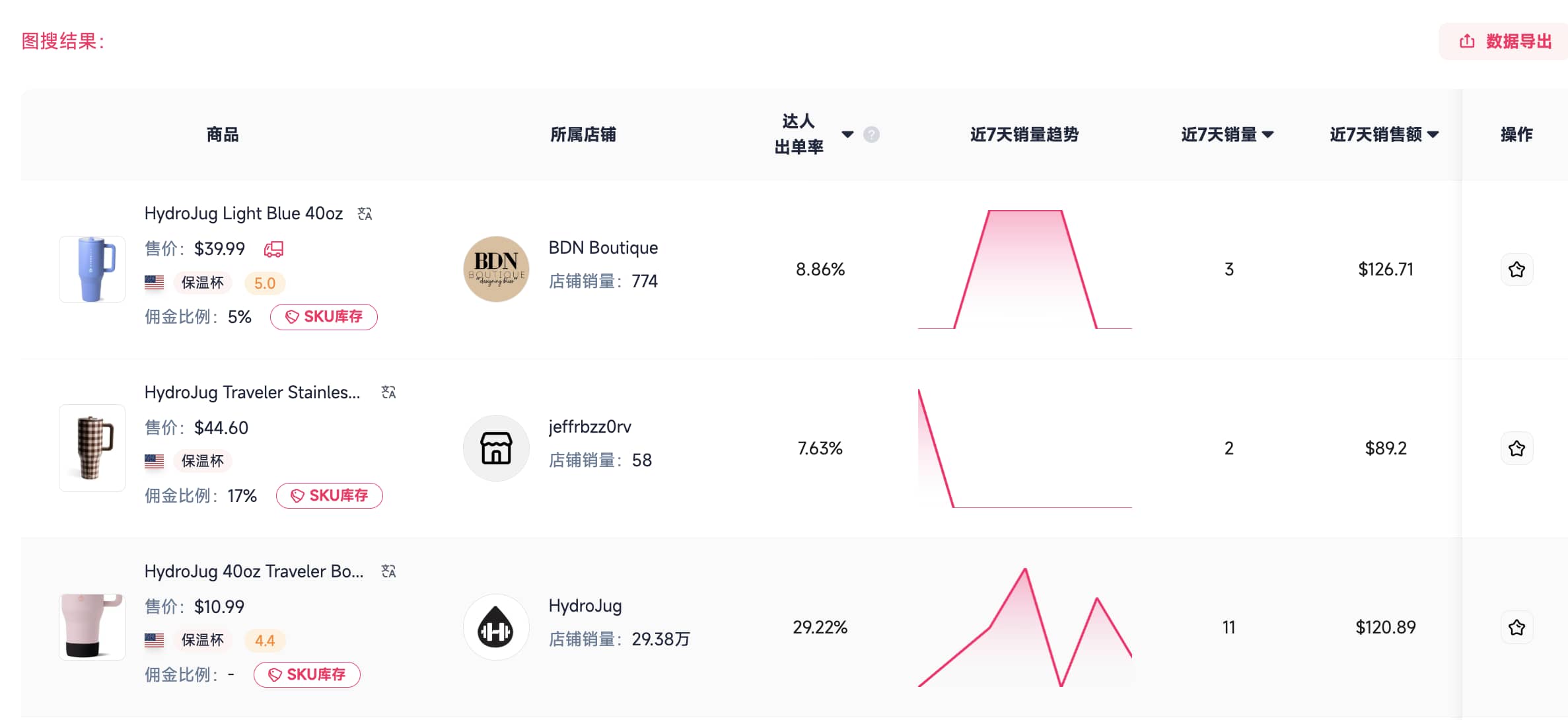
Task: Translate the HydroJug Traveler Stainless title
Action: point(388,392)
